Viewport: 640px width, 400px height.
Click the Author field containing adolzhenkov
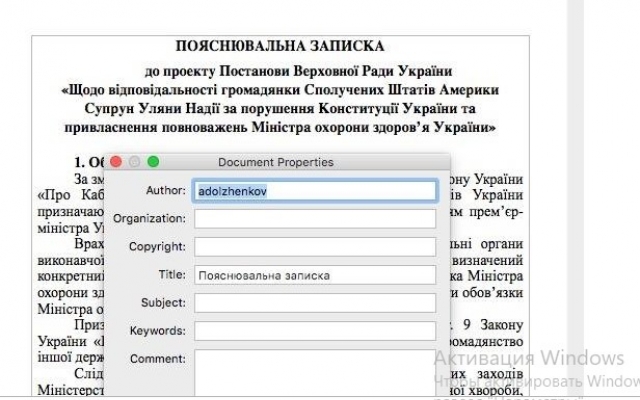315,191
